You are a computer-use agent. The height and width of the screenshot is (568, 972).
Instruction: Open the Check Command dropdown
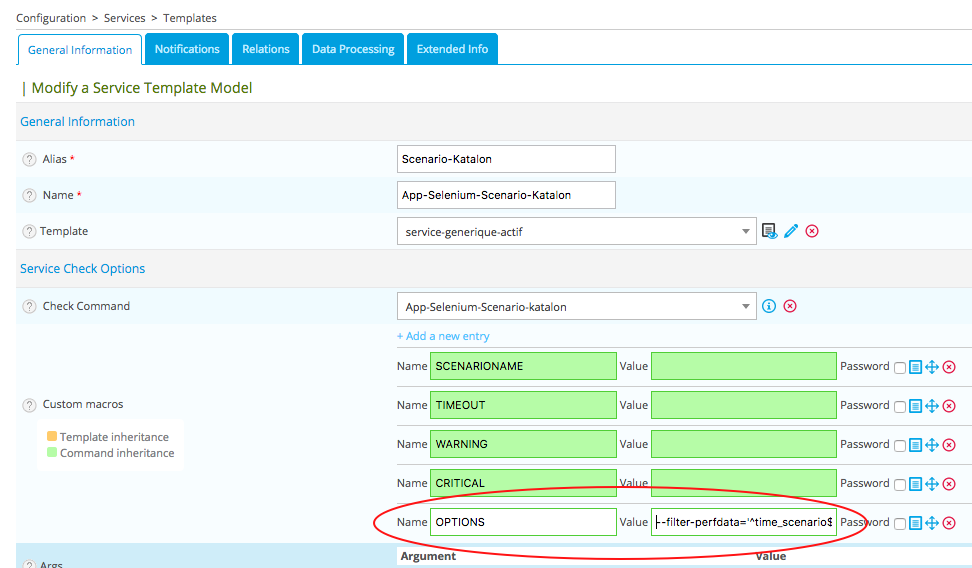point(746,306)
